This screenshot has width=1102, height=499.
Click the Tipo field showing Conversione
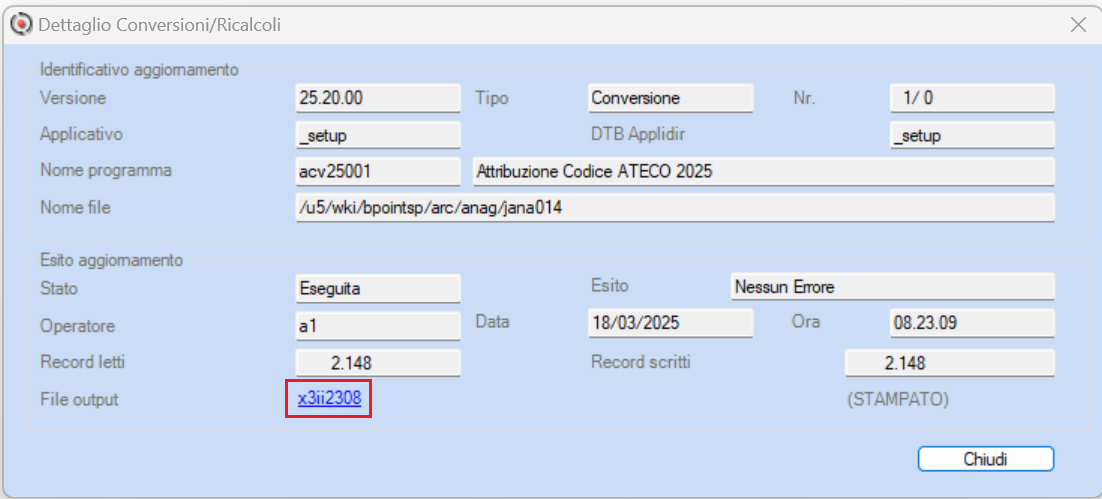click(670, 98)
